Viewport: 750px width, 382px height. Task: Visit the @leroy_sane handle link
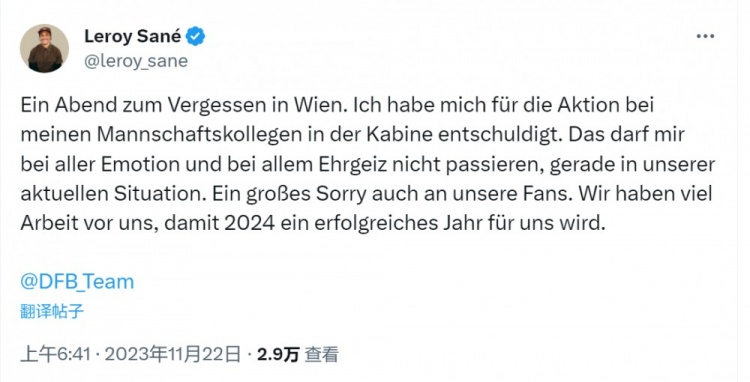click(x=136, y=61)
